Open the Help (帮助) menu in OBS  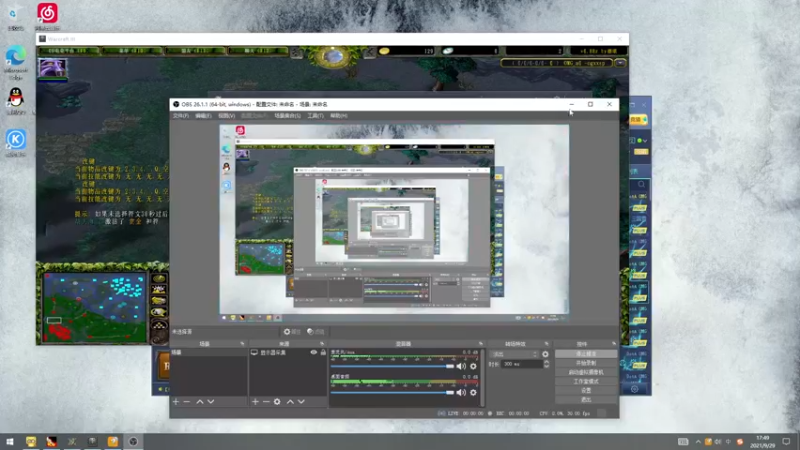339,116
